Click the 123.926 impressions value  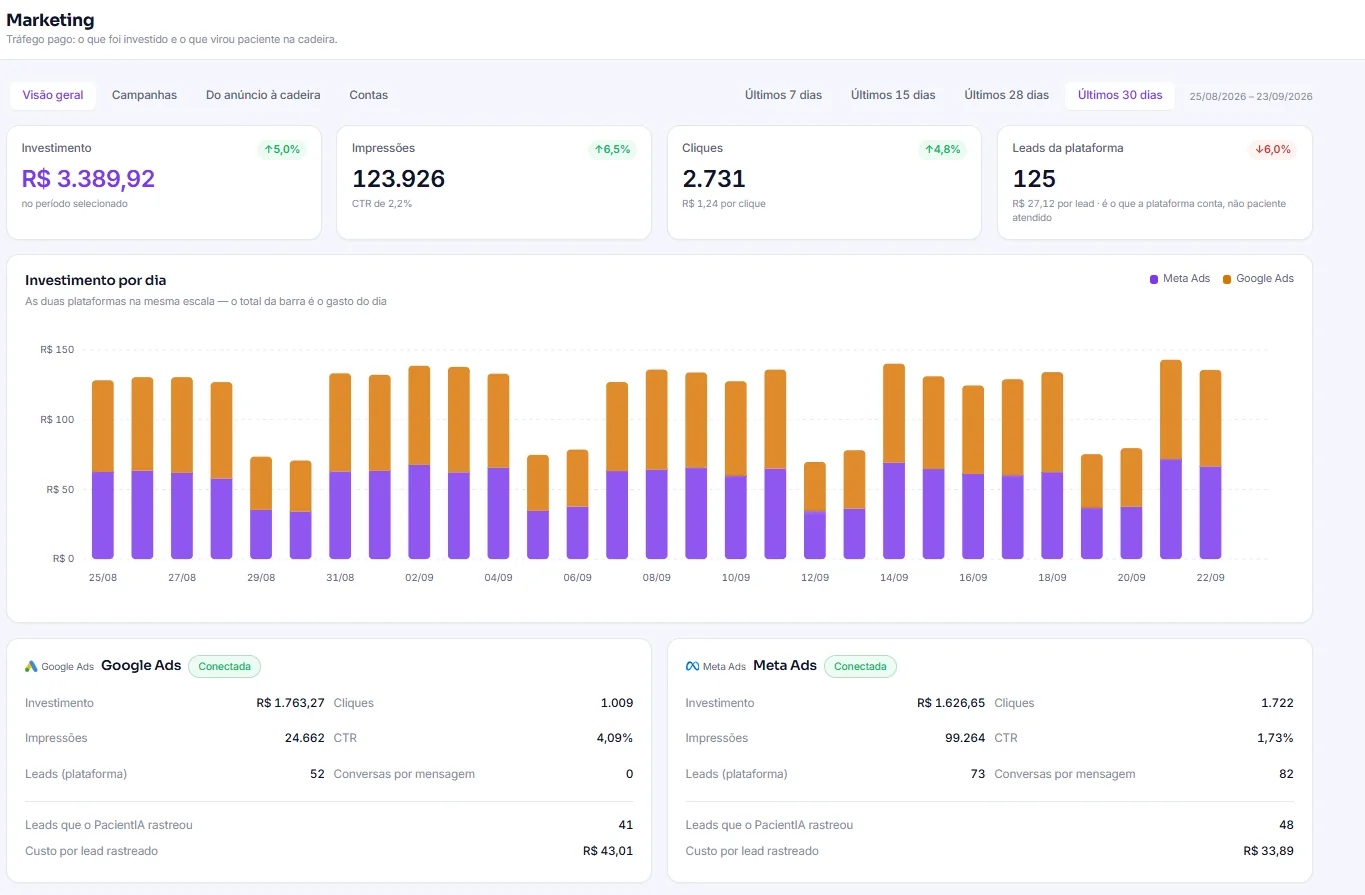[x=398, y=179]
